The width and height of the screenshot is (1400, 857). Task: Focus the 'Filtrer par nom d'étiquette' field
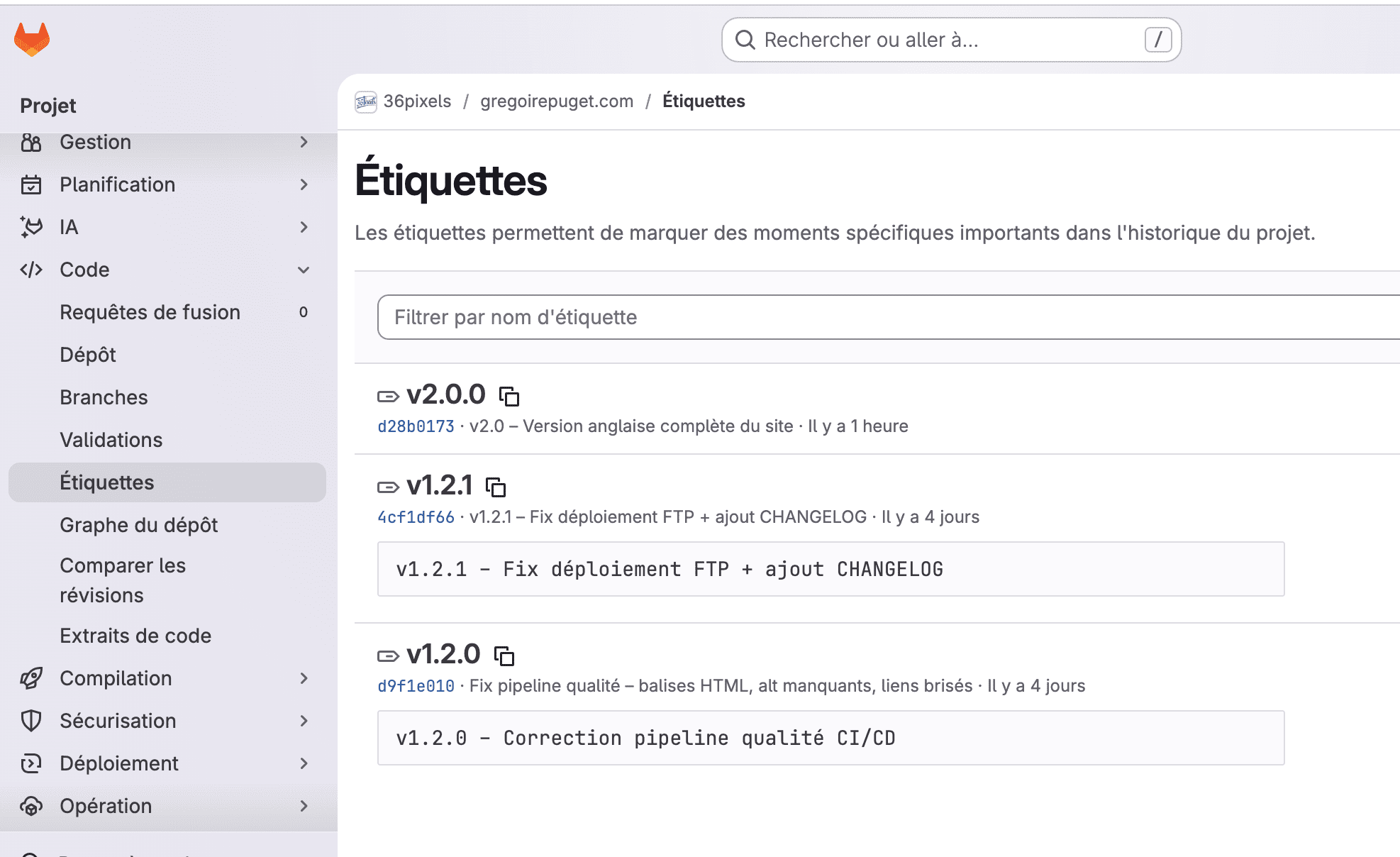pyautogui.click(x=889, y=317)
